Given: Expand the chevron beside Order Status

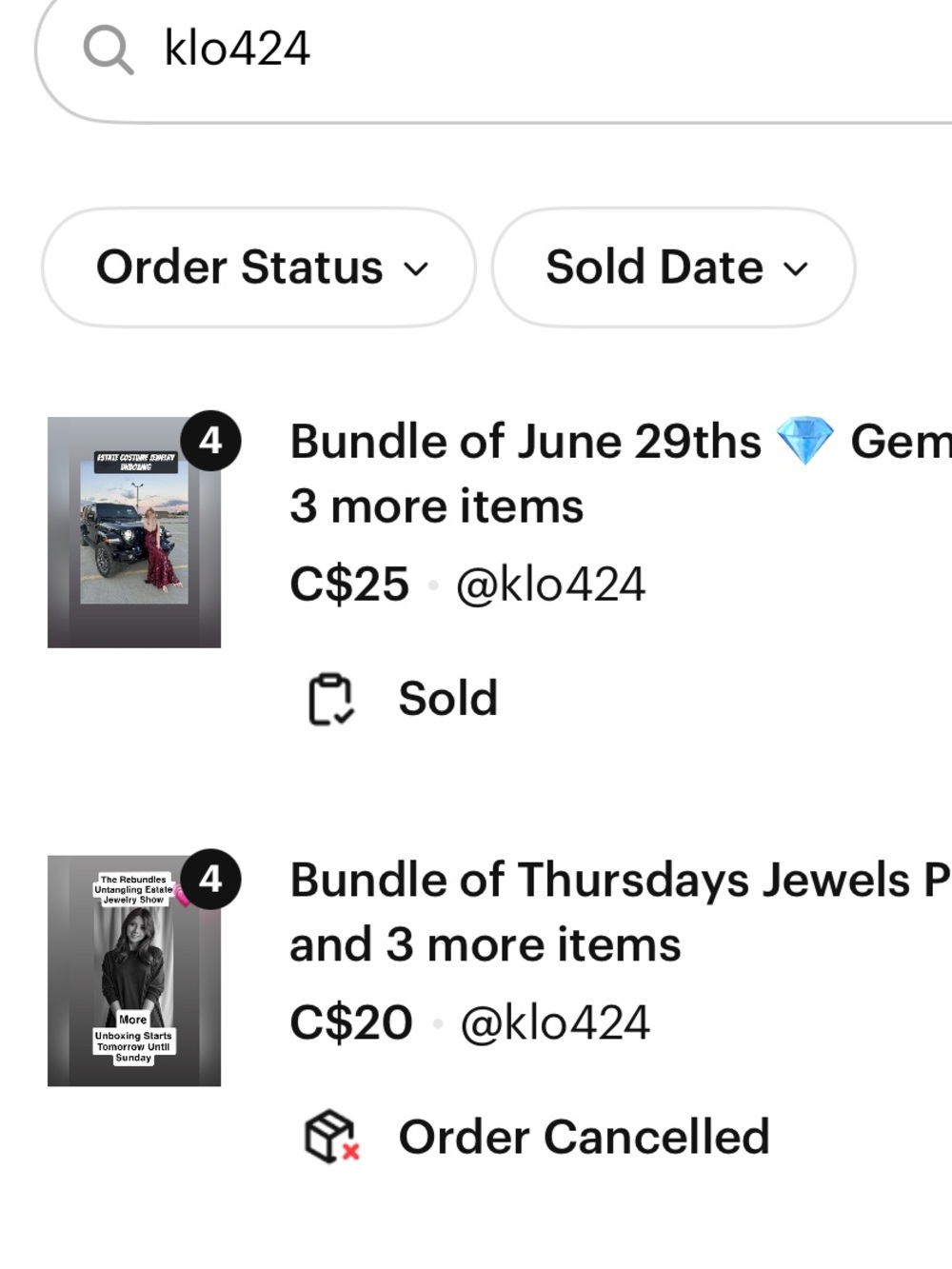Looking at the screenshot, I should click(415, 269).
